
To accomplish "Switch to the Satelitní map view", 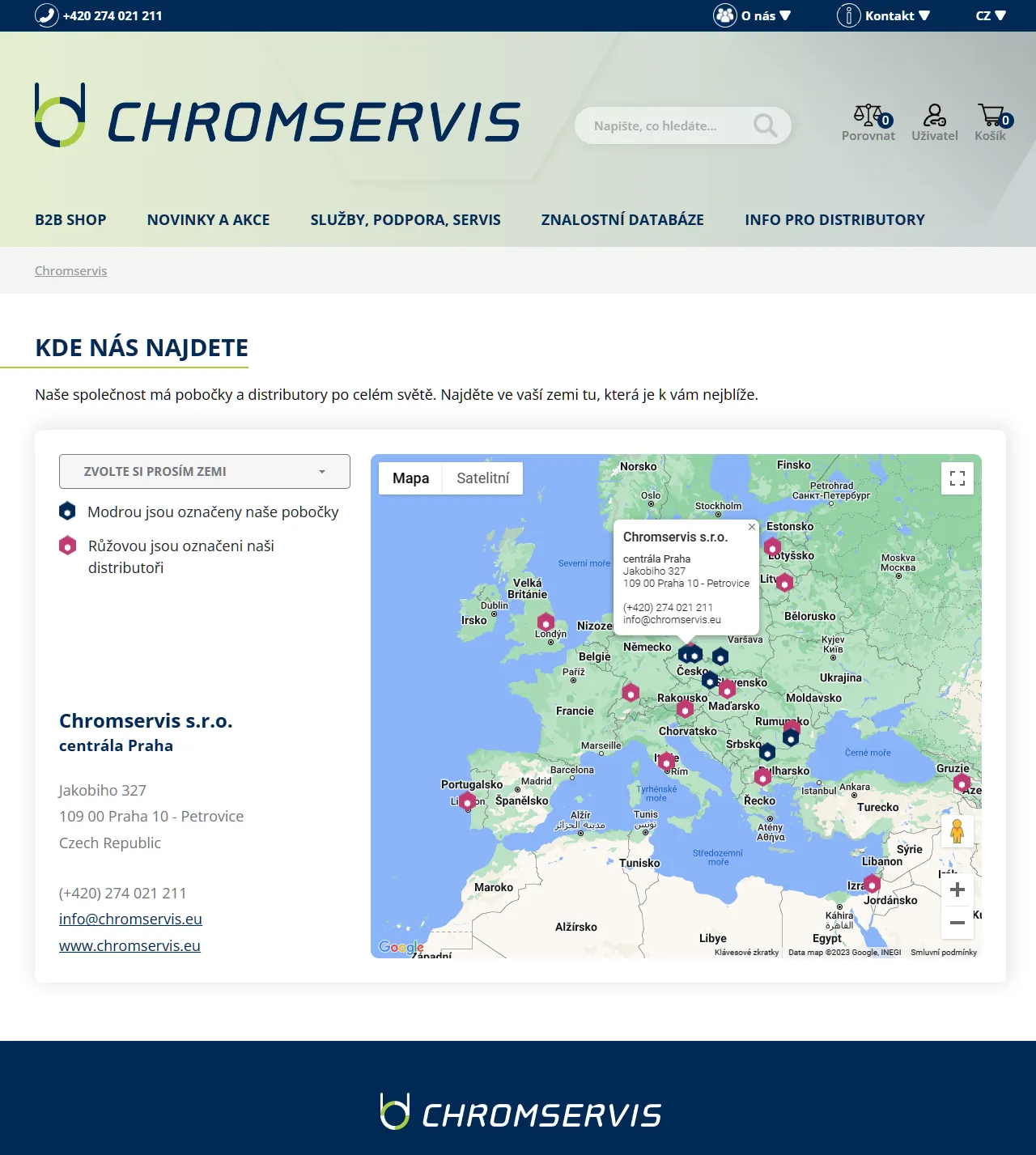I will point(483,478).
